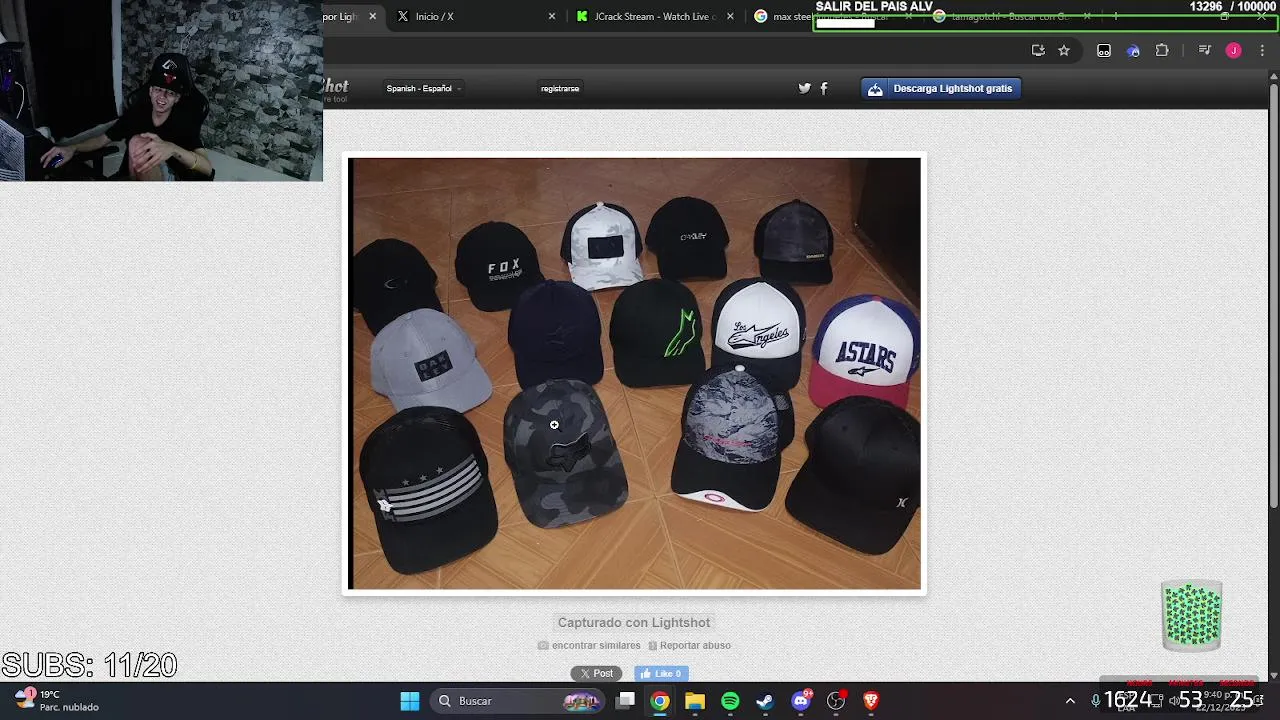Switch to the tamagotchi search tab
The height and width of the screenshot is (720, 1280).
pyautogui.click(x=1010, y=16)
